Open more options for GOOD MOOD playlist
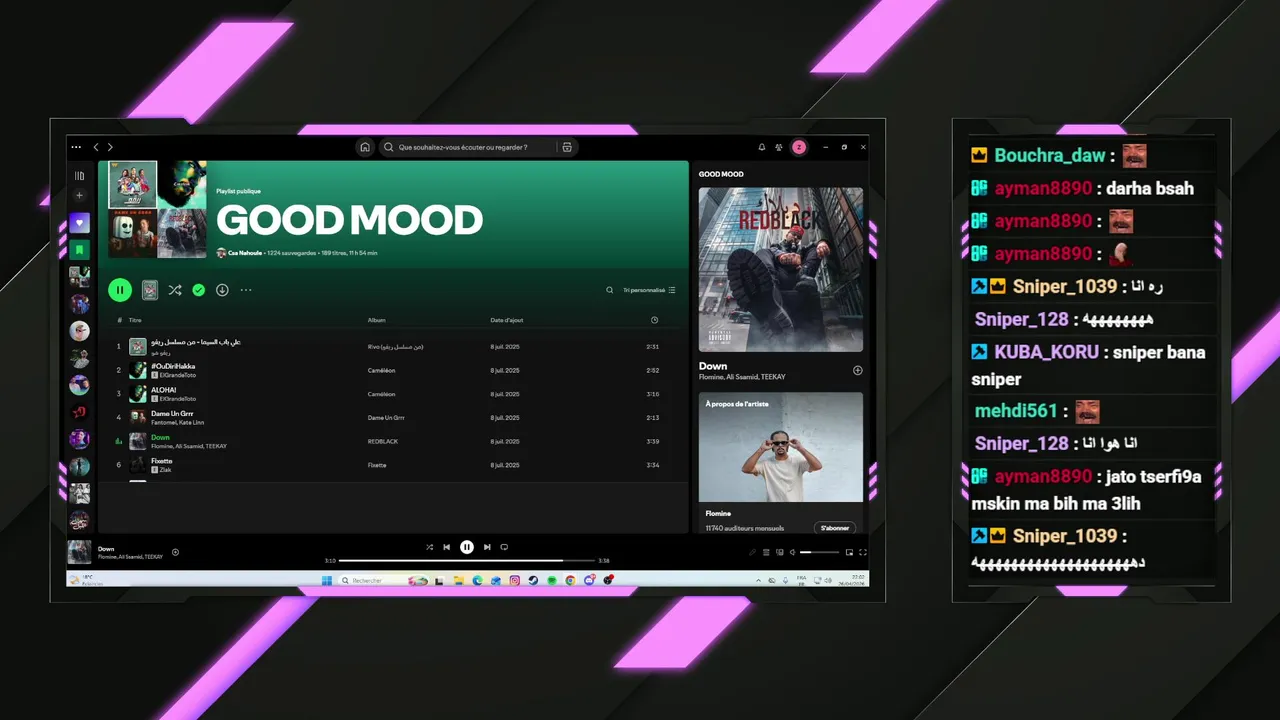 246,290
